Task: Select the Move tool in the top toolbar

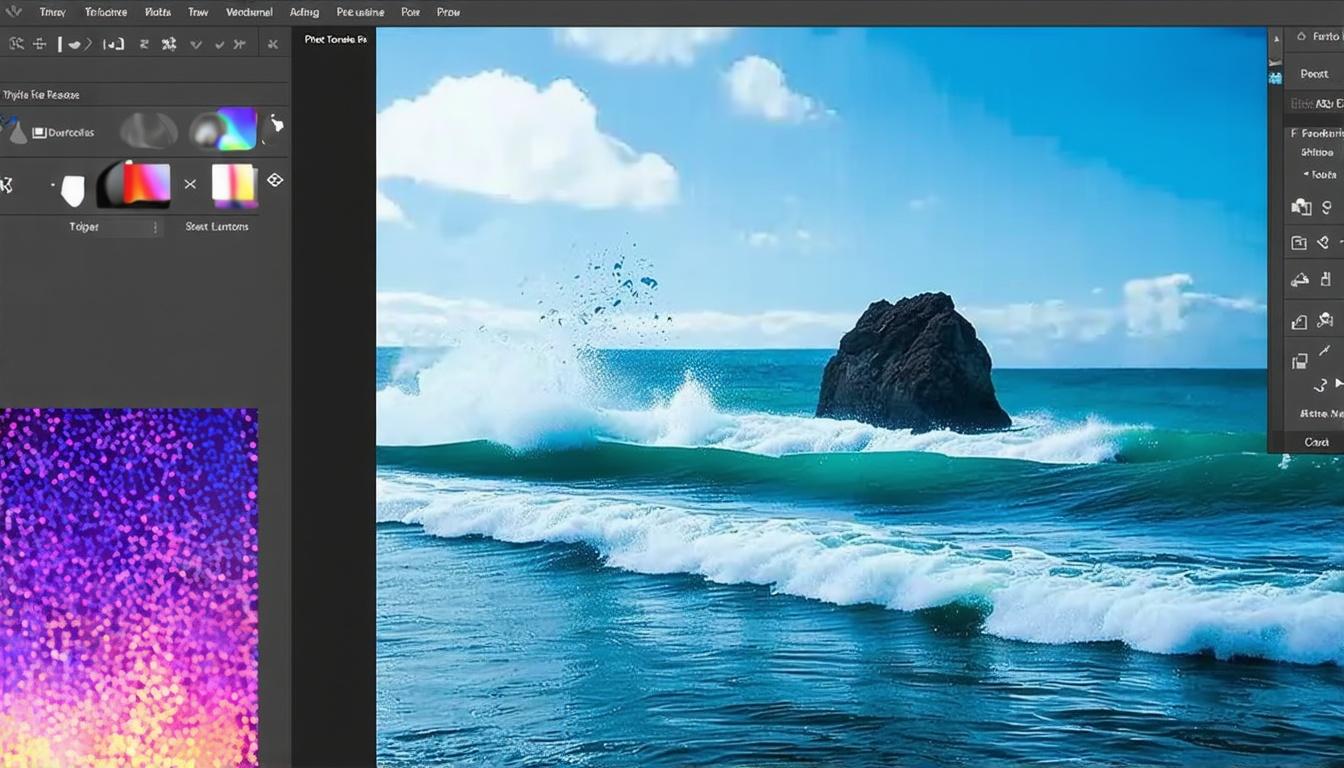Action: [39, 44]
